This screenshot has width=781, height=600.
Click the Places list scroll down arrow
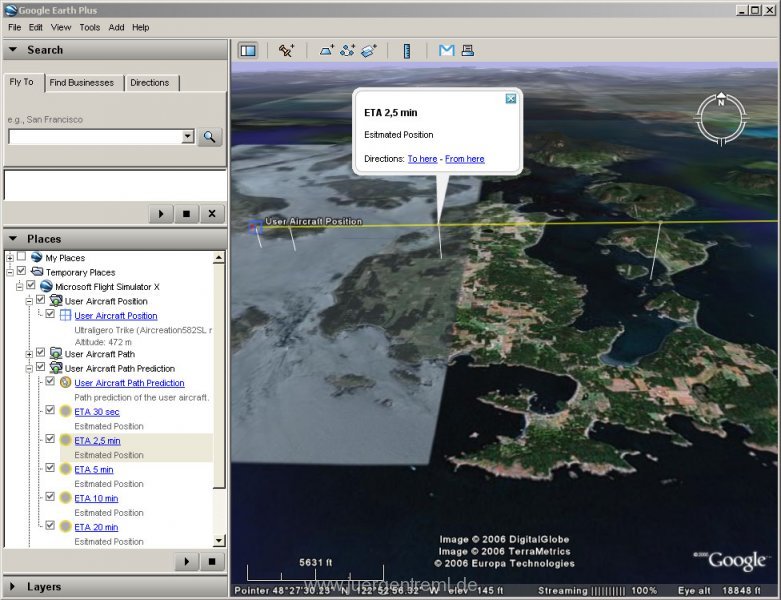219,540
